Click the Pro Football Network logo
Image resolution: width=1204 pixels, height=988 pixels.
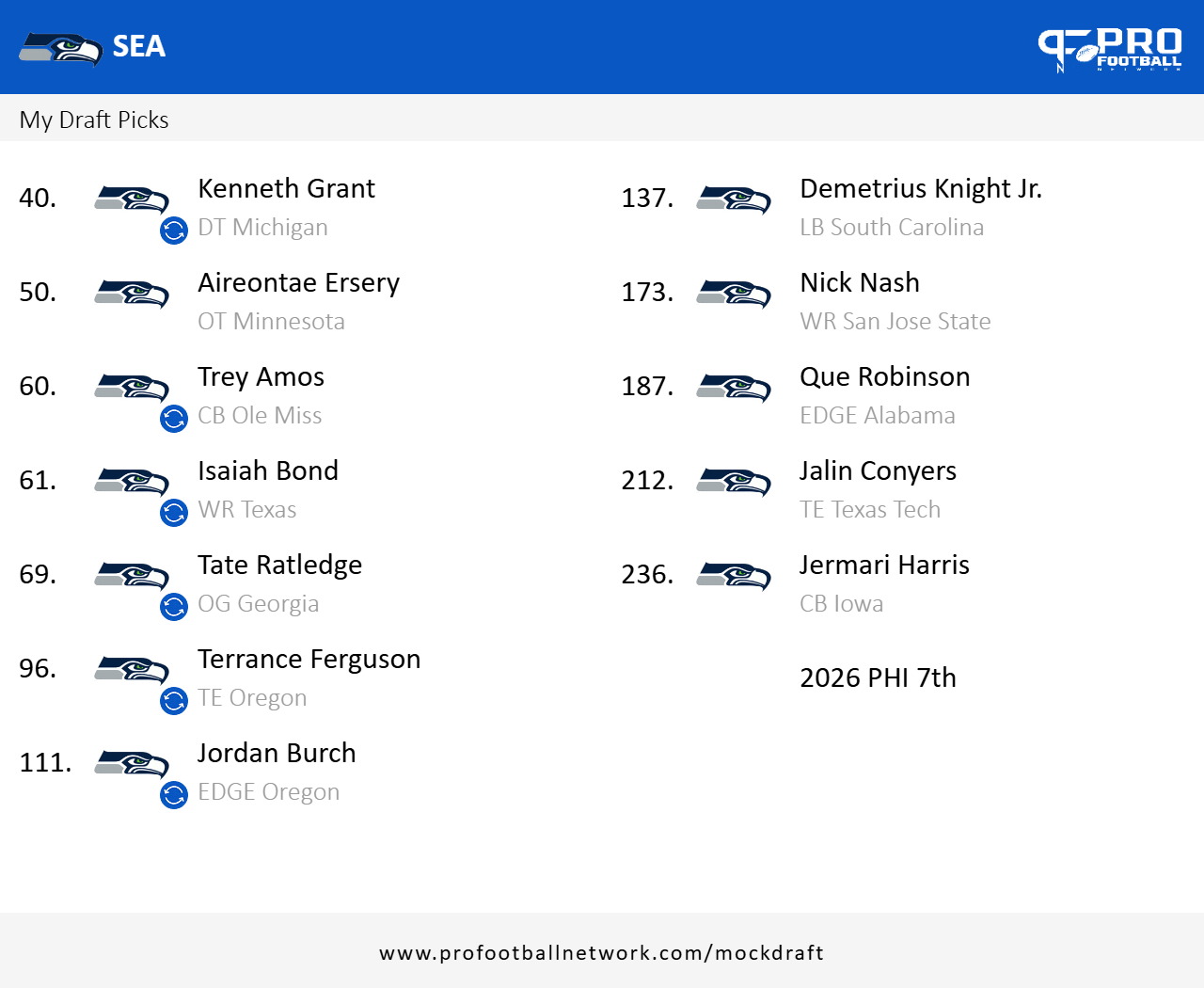[x=1109, y=49]
